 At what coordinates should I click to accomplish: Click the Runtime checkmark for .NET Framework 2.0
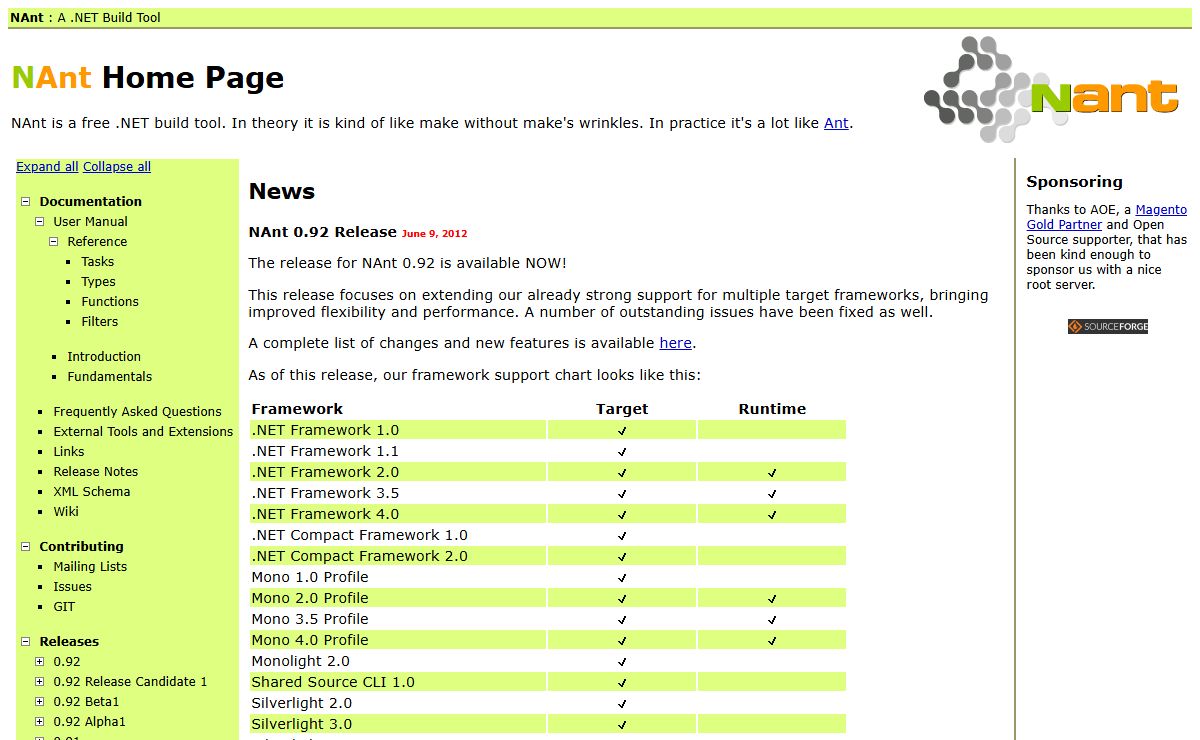coord(772,473)
